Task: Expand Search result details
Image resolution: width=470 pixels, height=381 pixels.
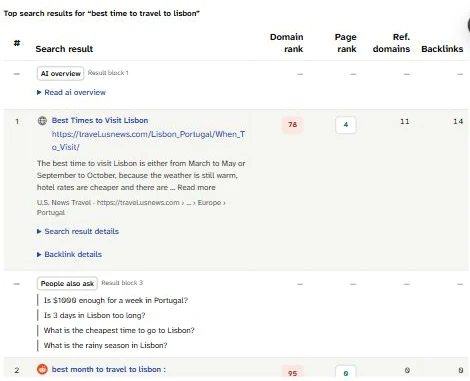Action: point(78,231)
